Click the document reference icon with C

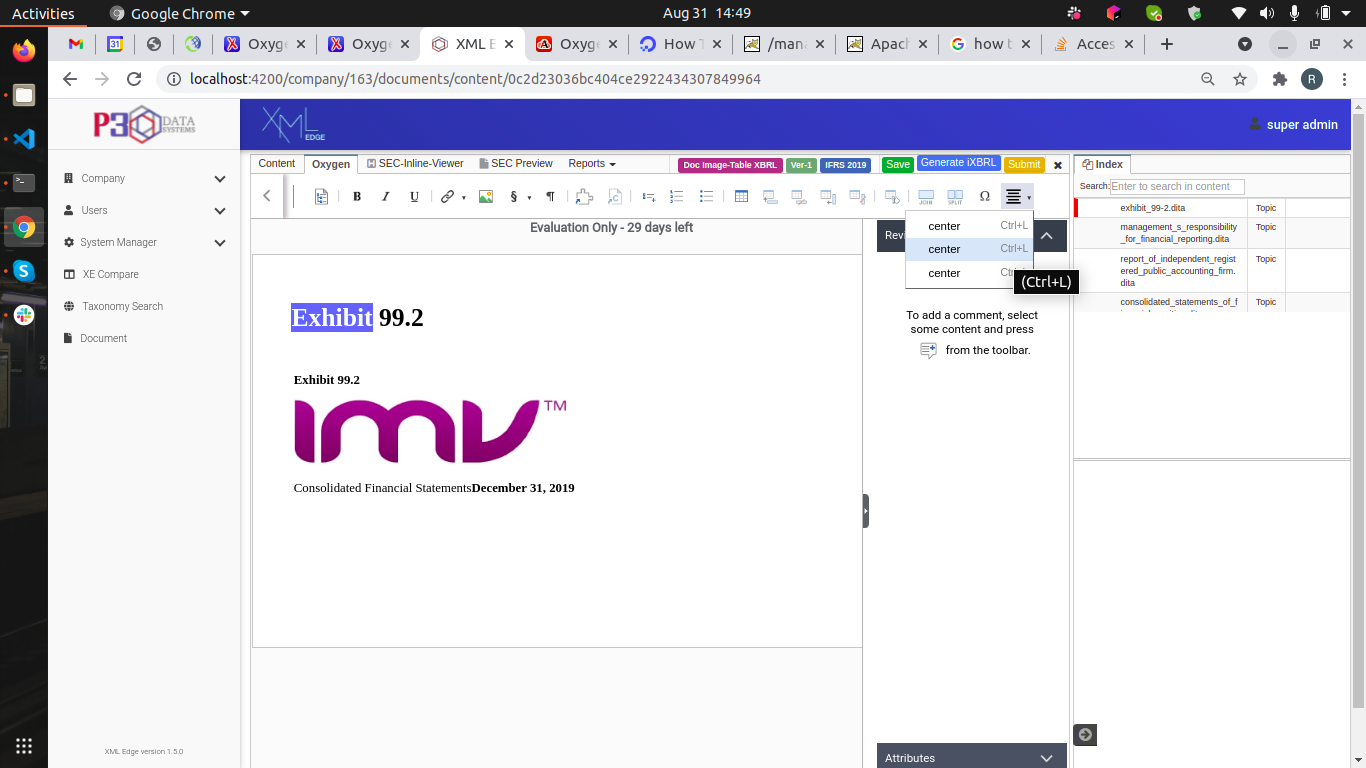615,196
